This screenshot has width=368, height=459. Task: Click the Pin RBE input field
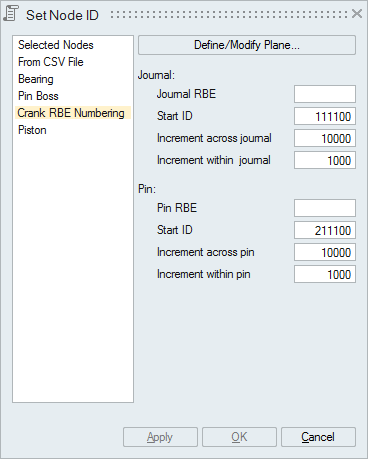click(x=325, y=208)
